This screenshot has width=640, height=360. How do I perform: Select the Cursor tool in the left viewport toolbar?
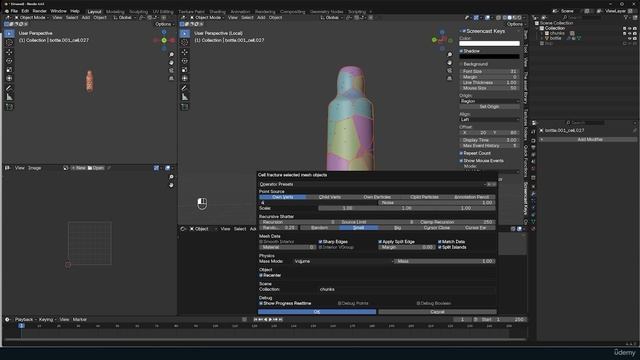click(9, 42)
